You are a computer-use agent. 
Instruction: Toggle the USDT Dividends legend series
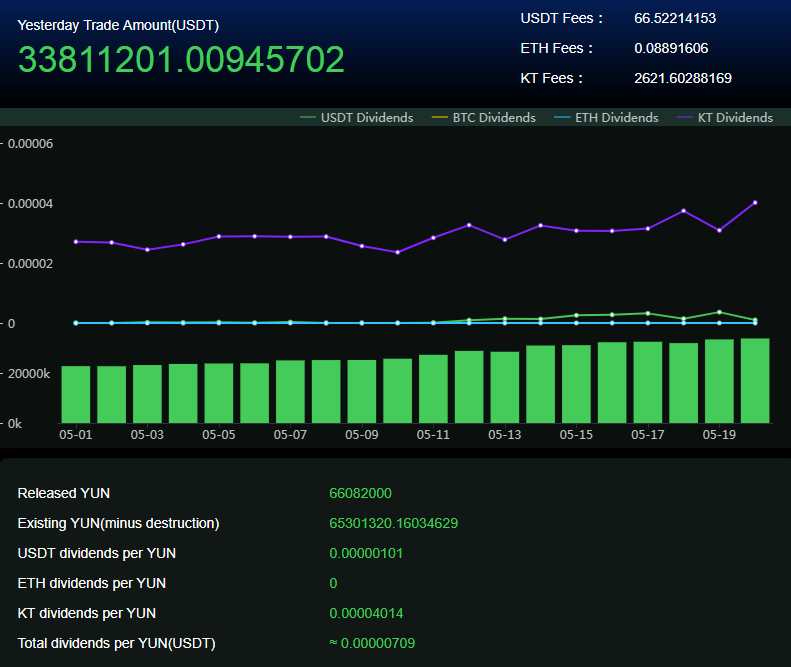pyautogui.click(x=357, y=118)
